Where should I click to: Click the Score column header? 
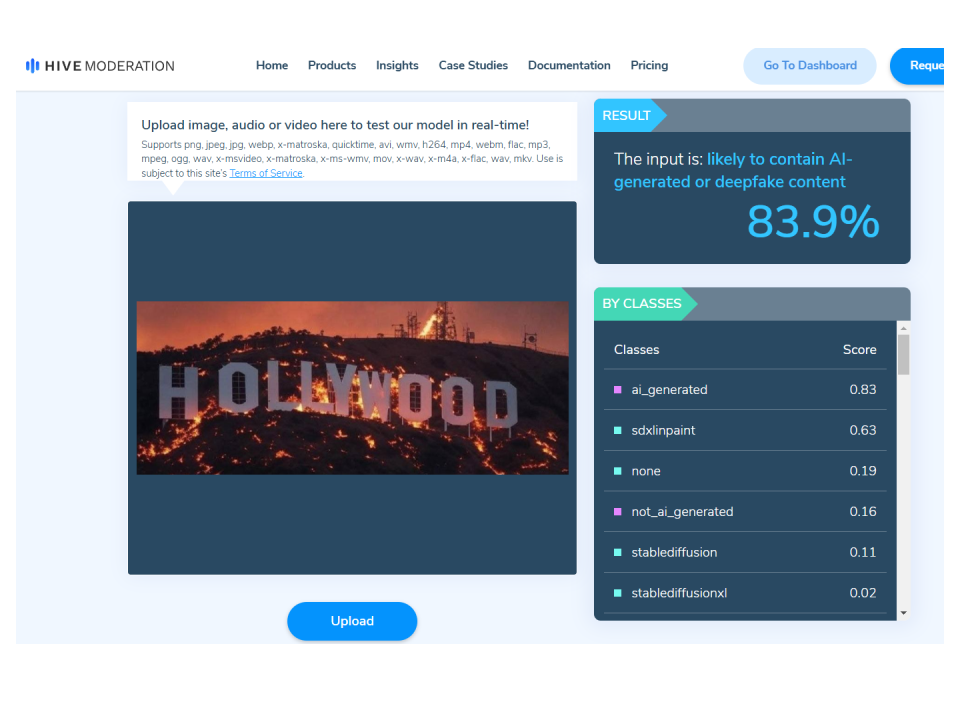860,350
